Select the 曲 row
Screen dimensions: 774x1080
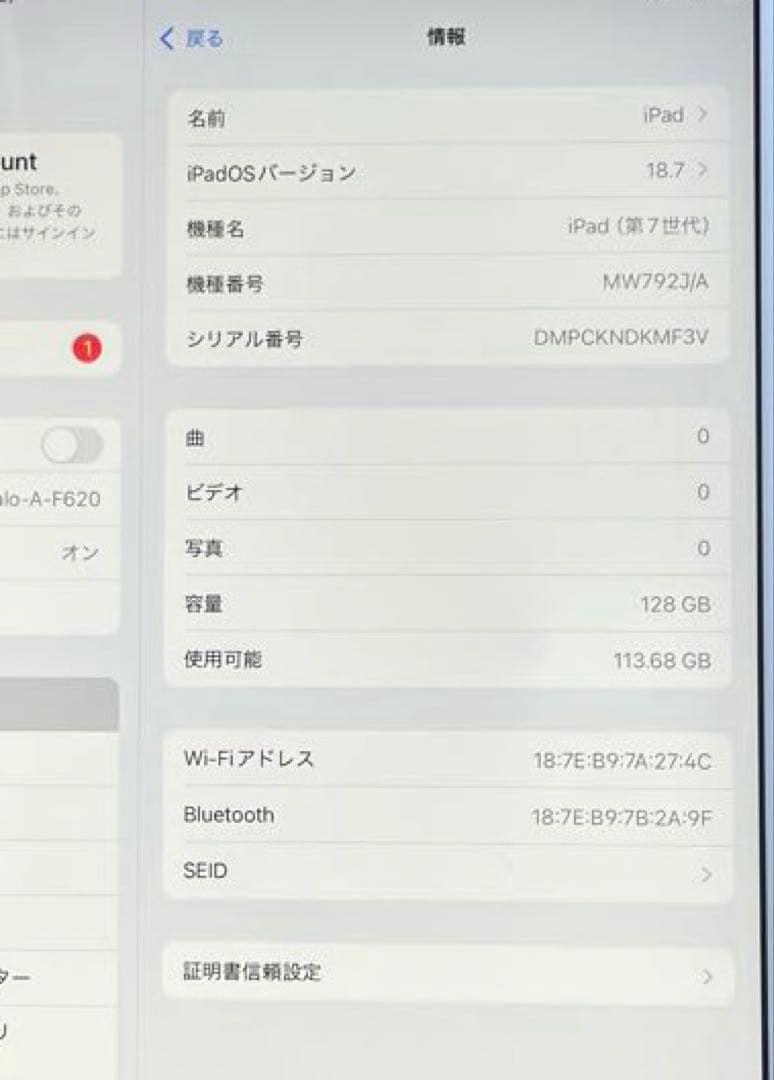click(448, 437)
